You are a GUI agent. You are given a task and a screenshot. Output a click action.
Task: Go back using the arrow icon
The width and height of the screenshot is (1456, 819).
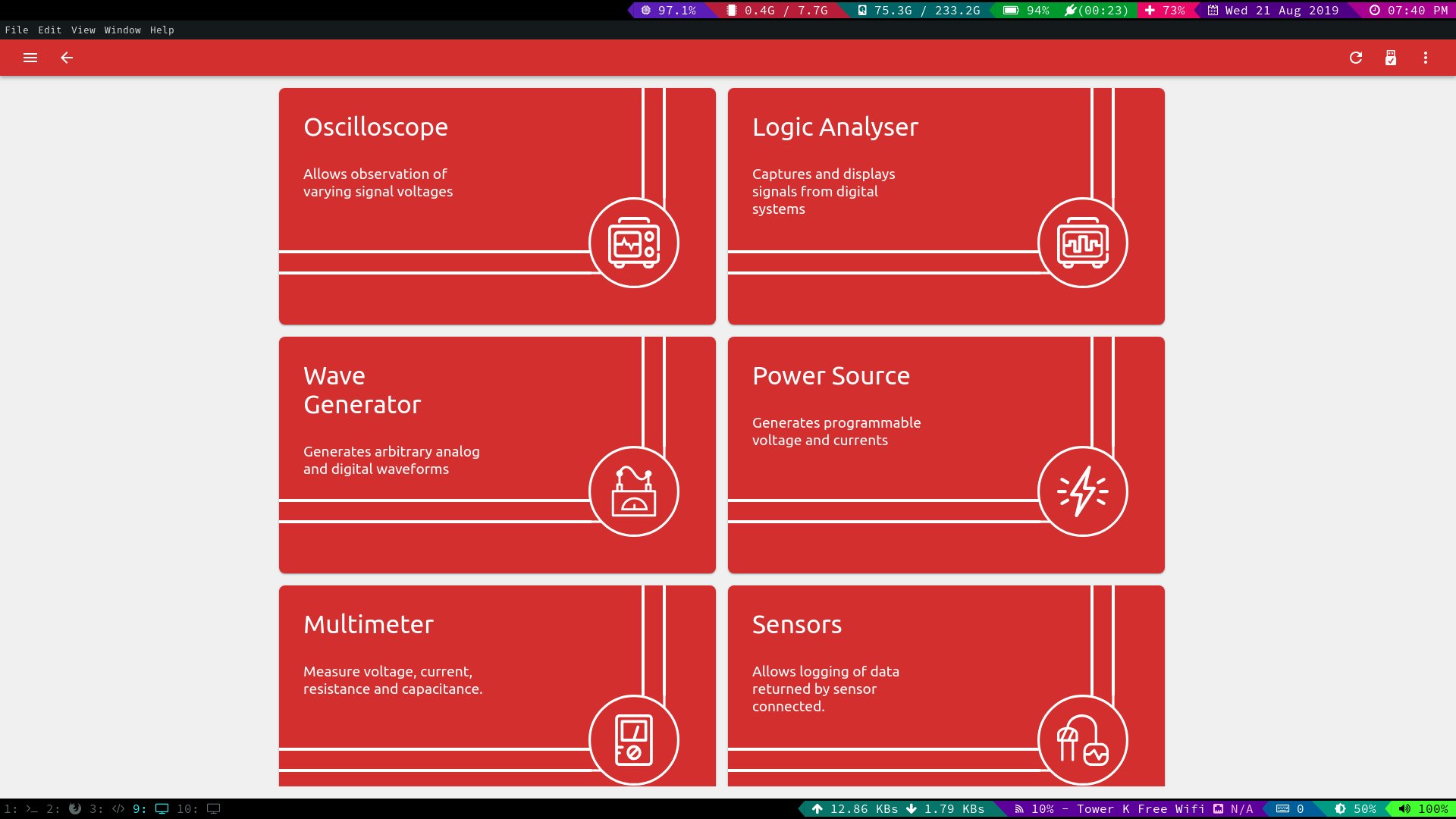coord(67,58)
